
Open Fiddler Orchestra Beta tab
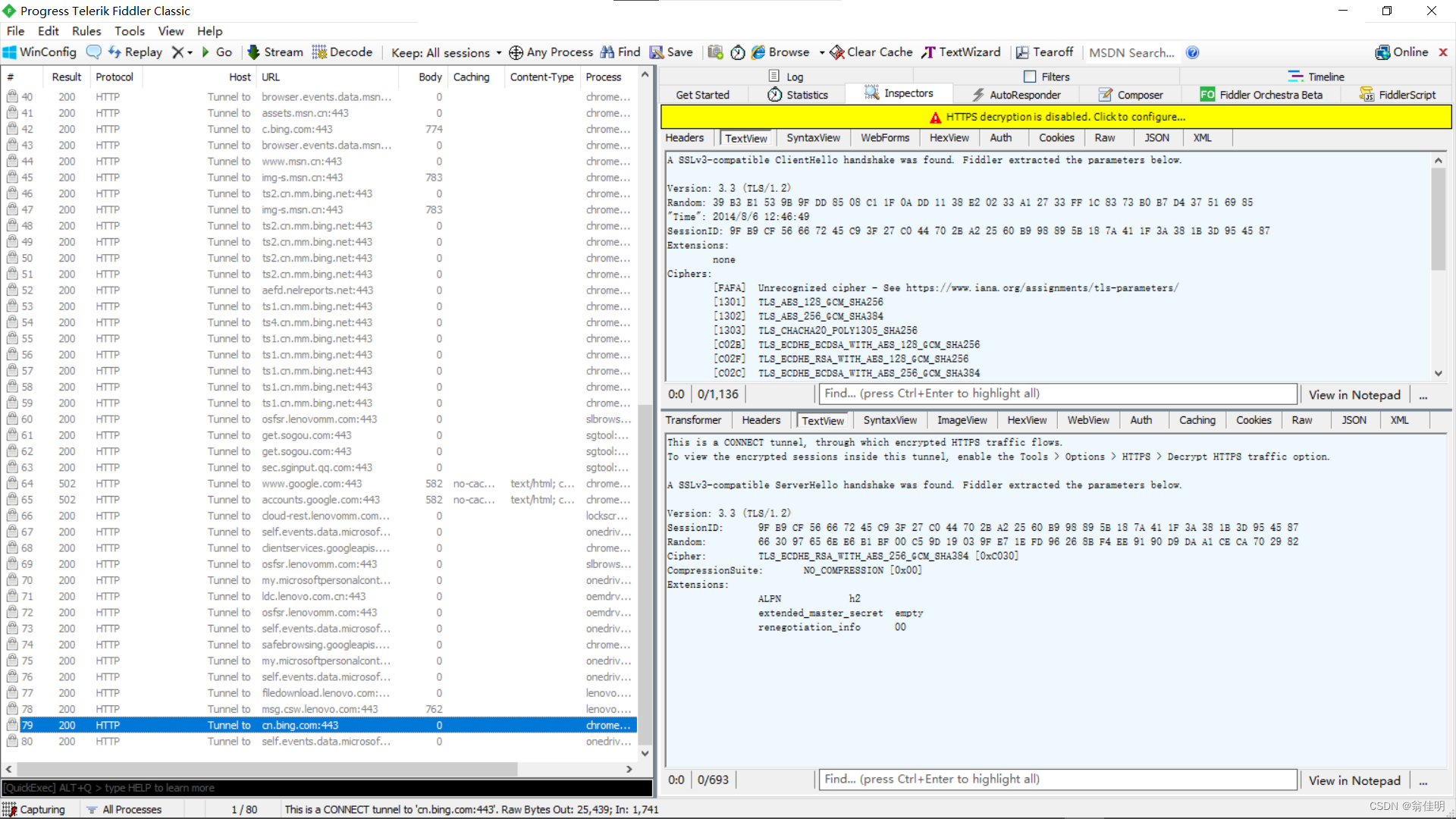(x=1261, y=95)
